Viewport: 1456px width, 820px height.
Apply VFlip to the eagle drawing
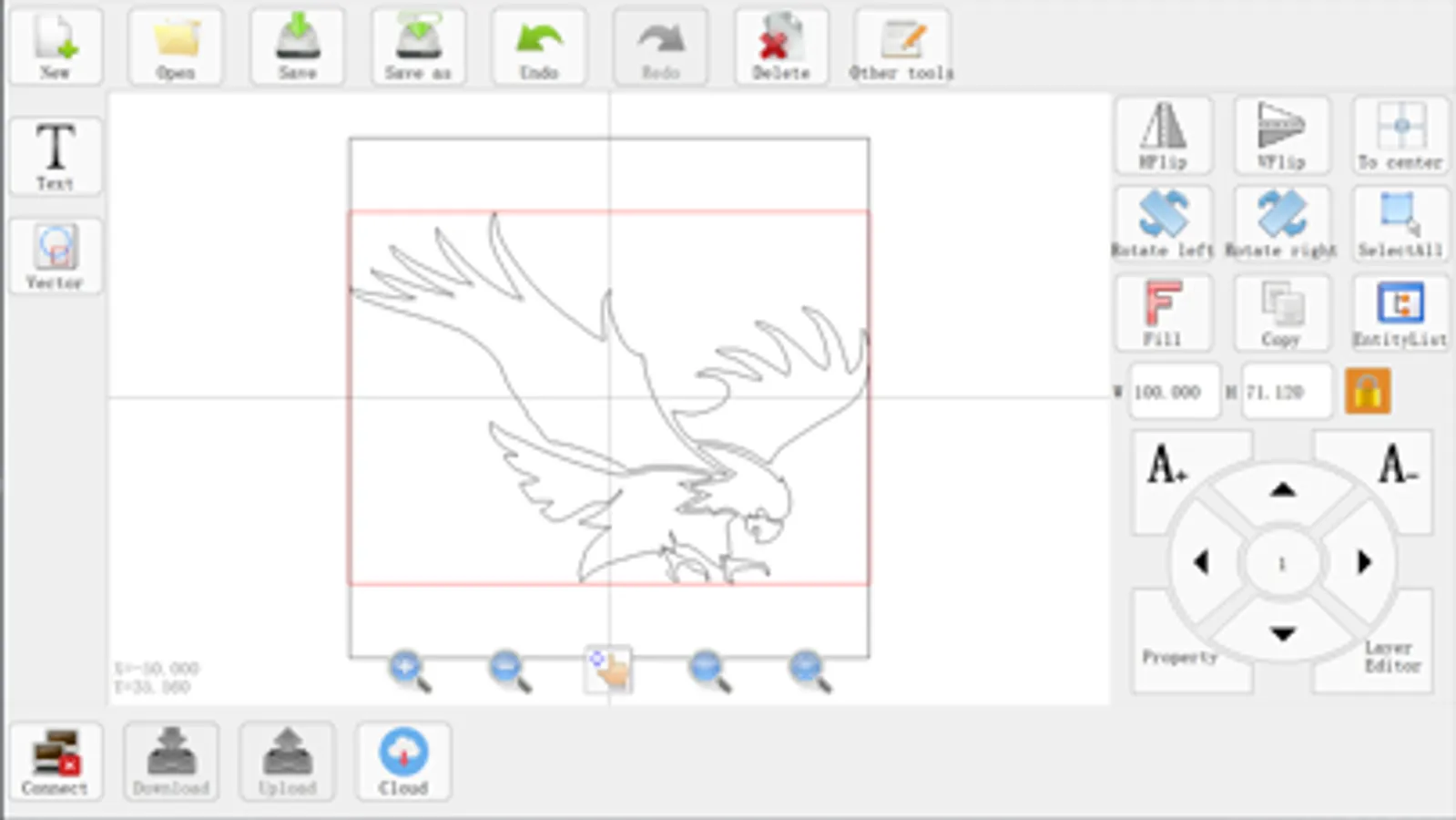tap(1282, 136)
